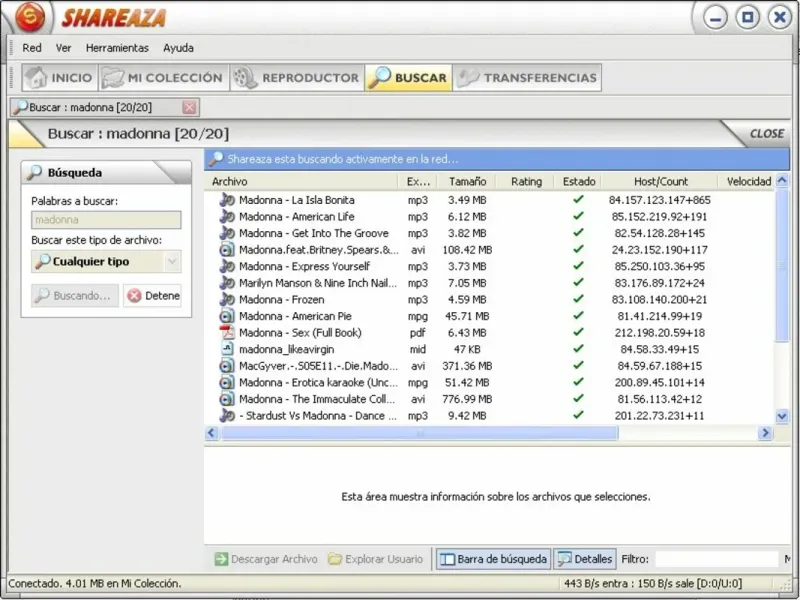Switch to the REPRODUCTOR media player
800x600 pixels.
tap(297, 78)
